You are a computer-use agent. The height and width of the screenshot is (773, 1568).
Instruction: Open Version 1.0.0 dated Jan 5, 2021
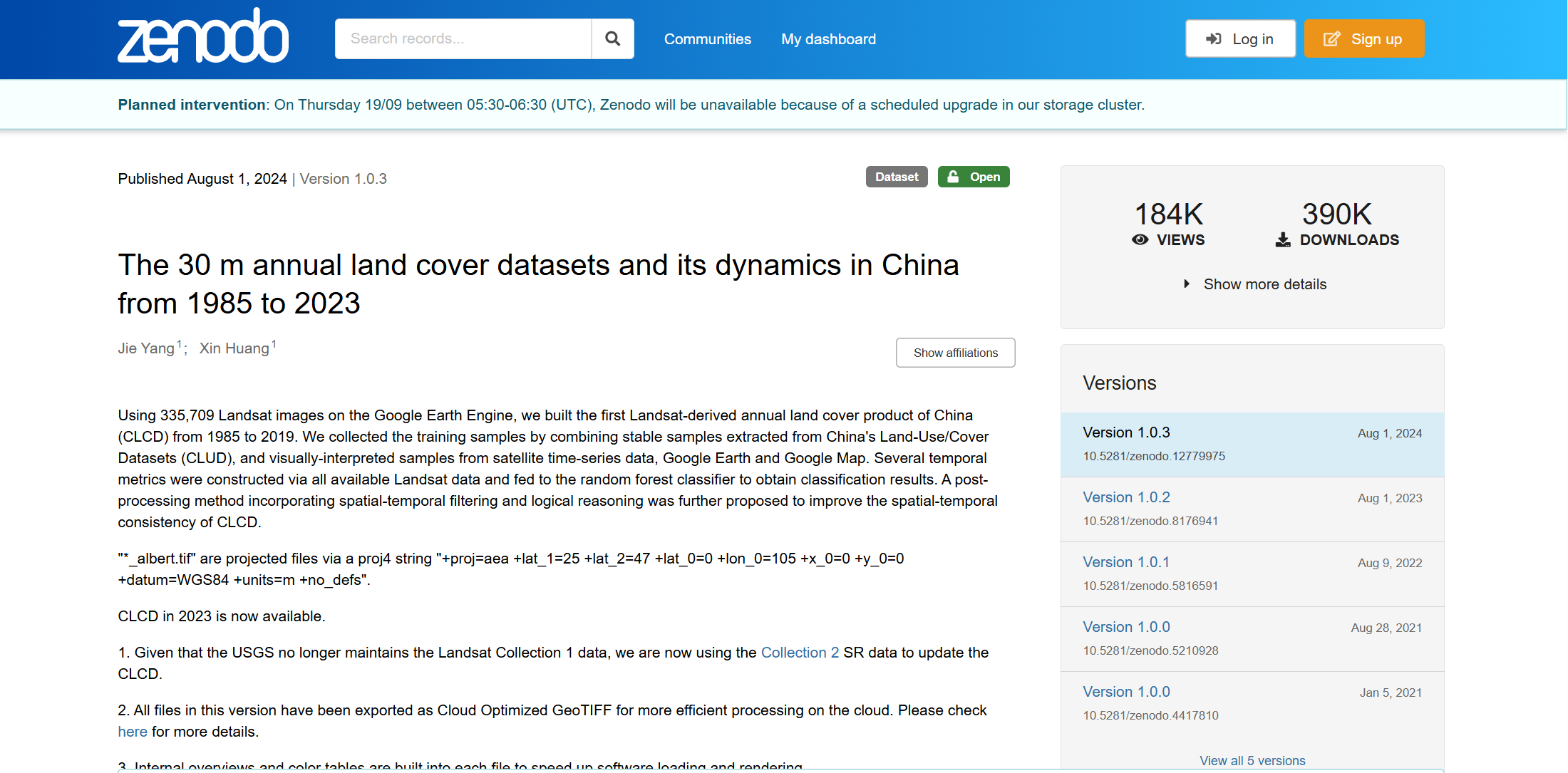click(x=1126, y=692)
